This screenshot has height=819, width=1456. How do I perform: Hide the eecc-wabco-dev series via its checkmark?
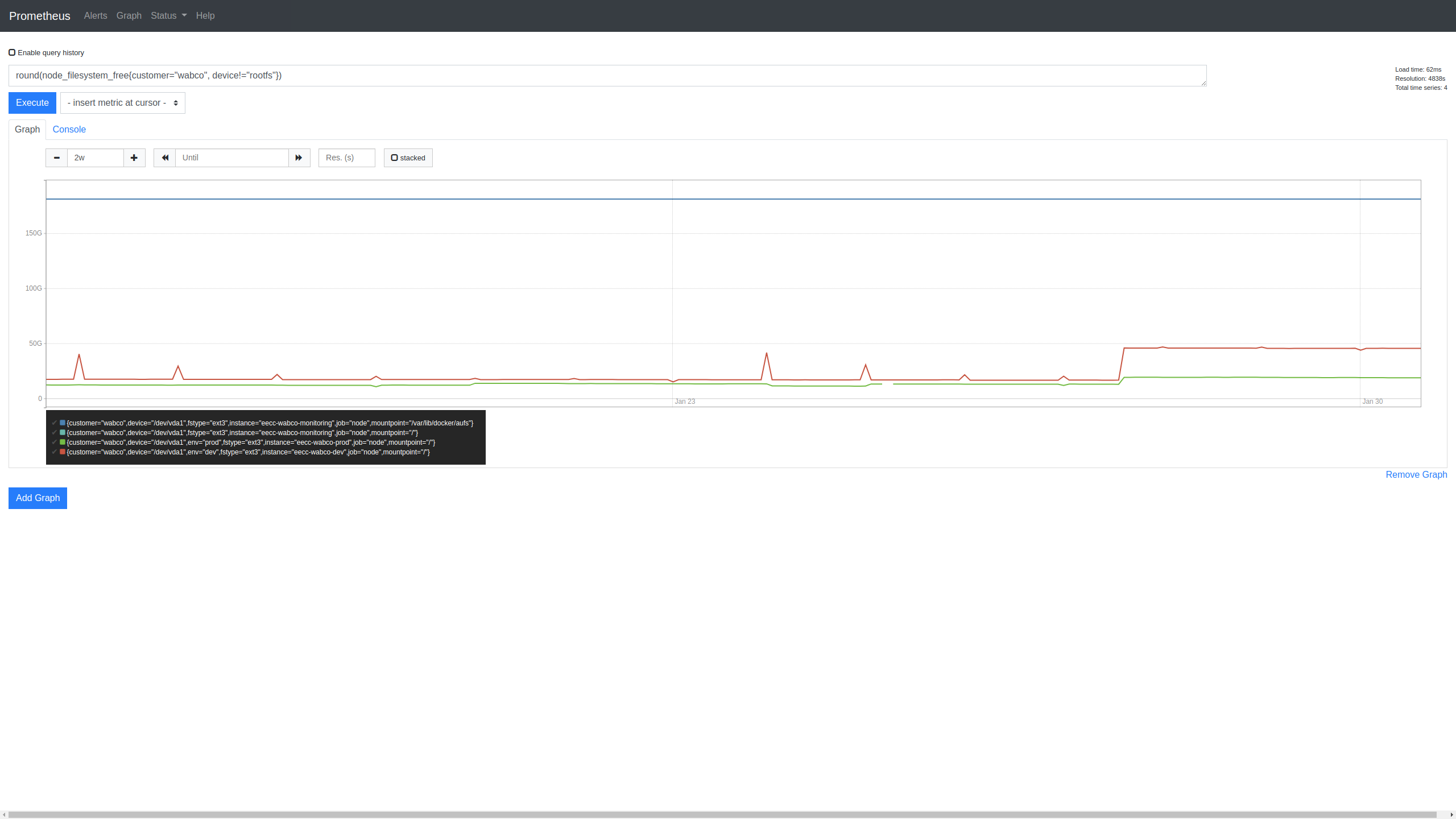[55, 452]
